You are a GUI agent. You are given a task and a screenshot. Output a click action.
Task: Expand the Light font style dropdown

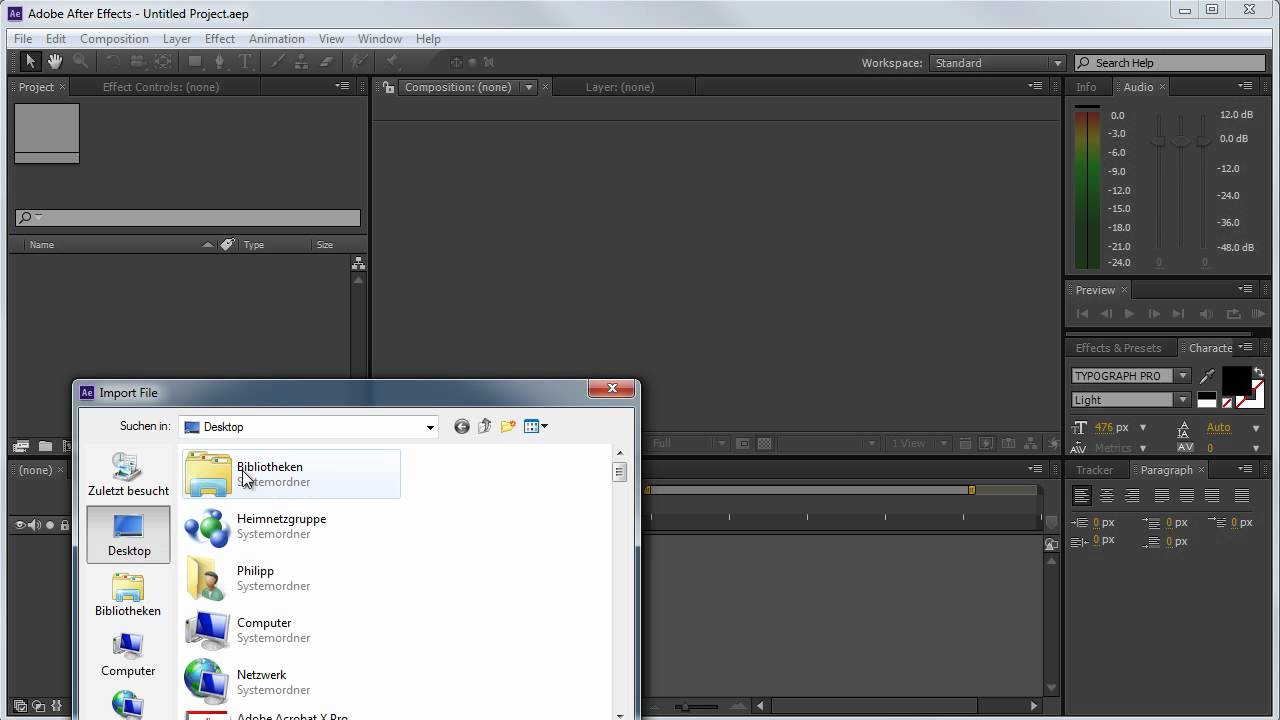pos(1183,400)
